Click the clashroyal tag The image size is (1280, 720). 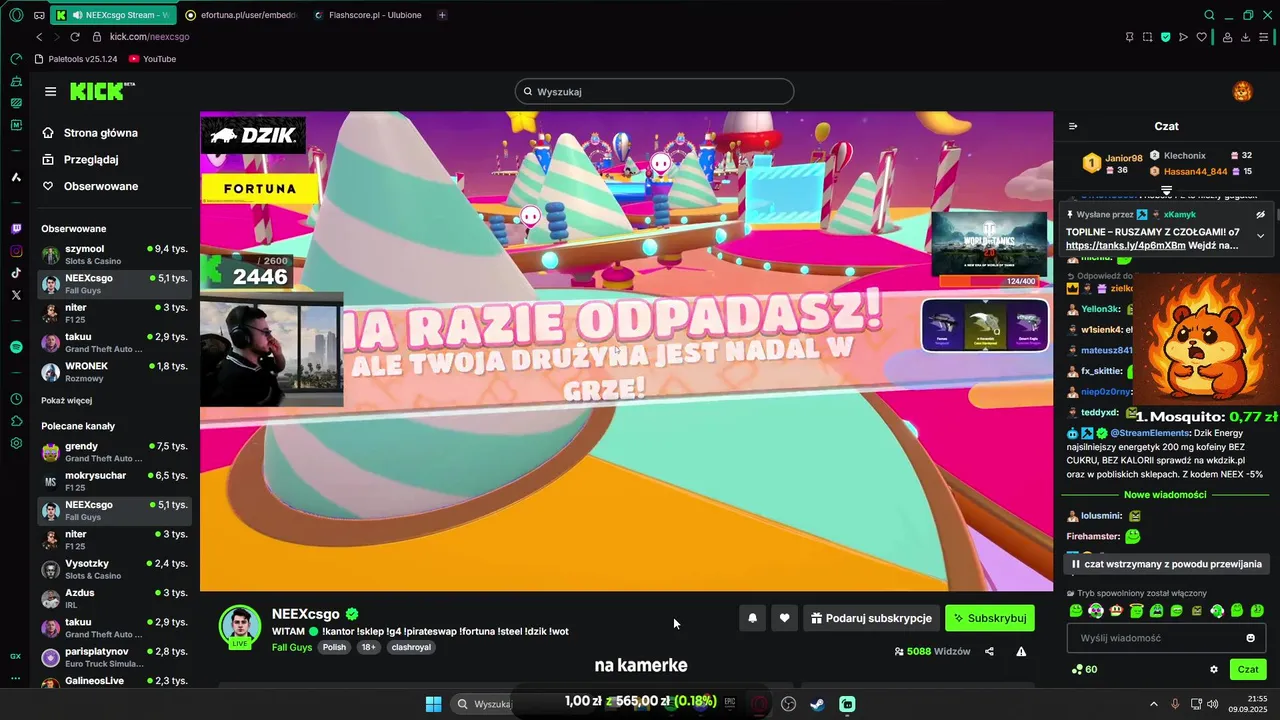click(x=411, y=647)
